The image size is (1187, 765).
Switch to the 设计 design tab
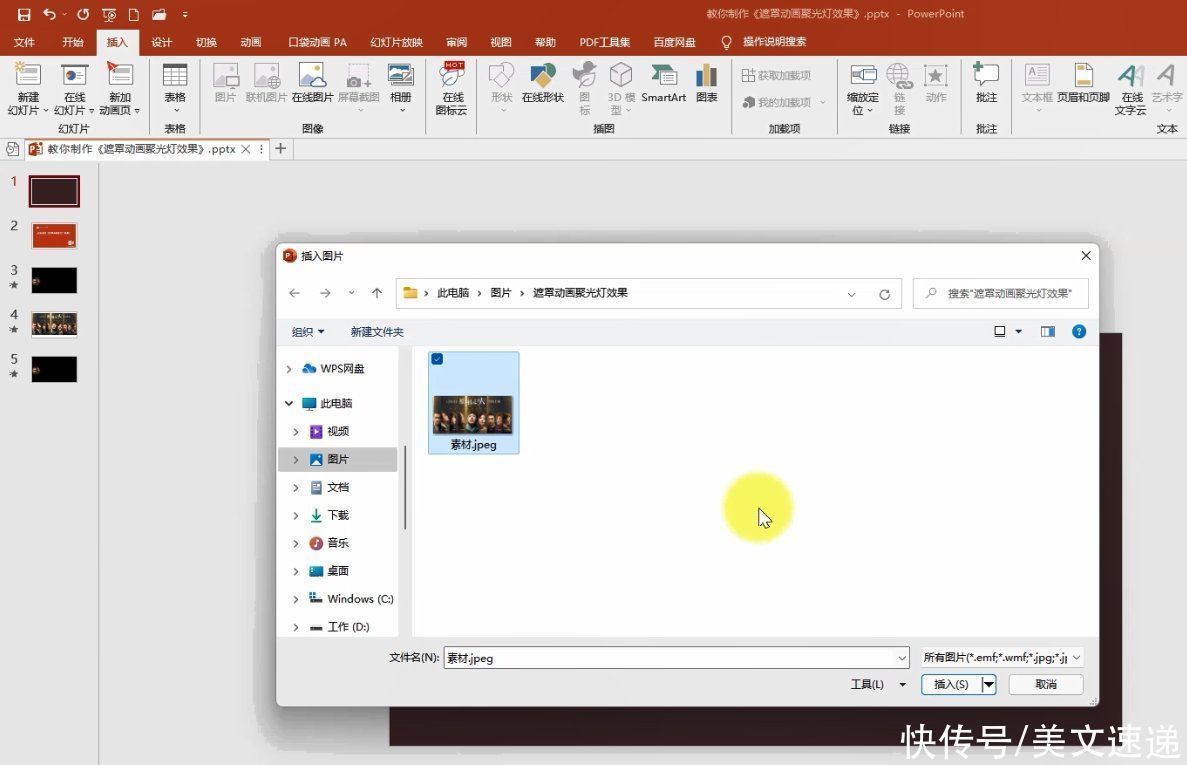(161, 42)
